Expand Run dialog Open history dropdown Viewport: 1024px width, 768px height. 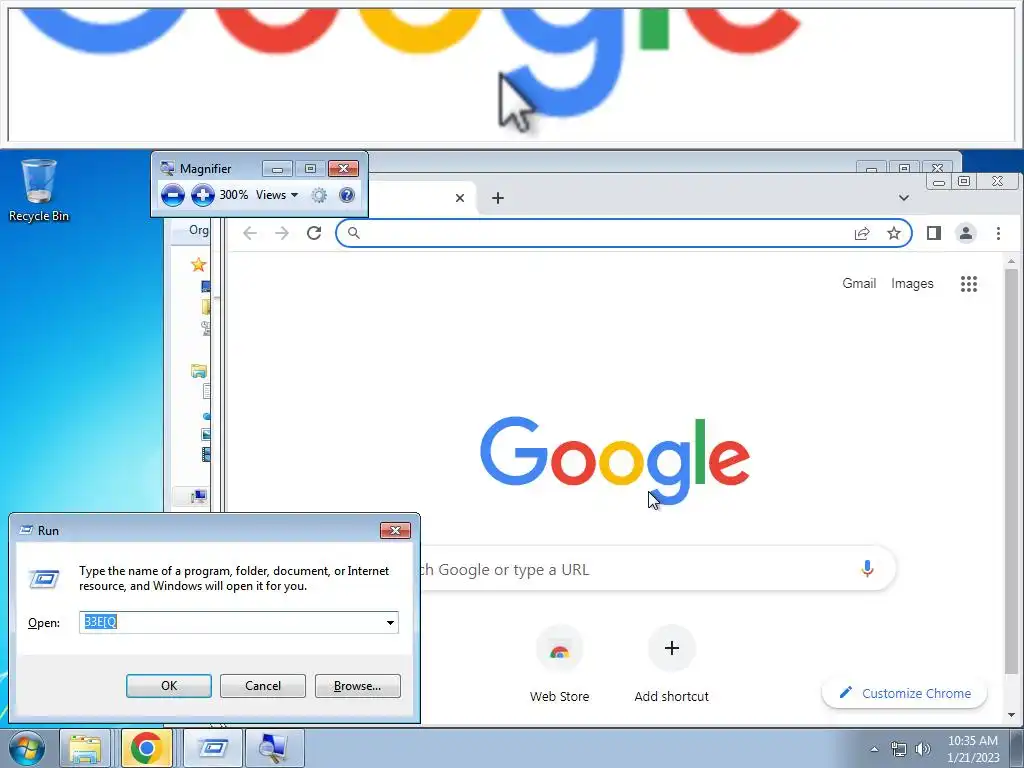click(391, 622)
